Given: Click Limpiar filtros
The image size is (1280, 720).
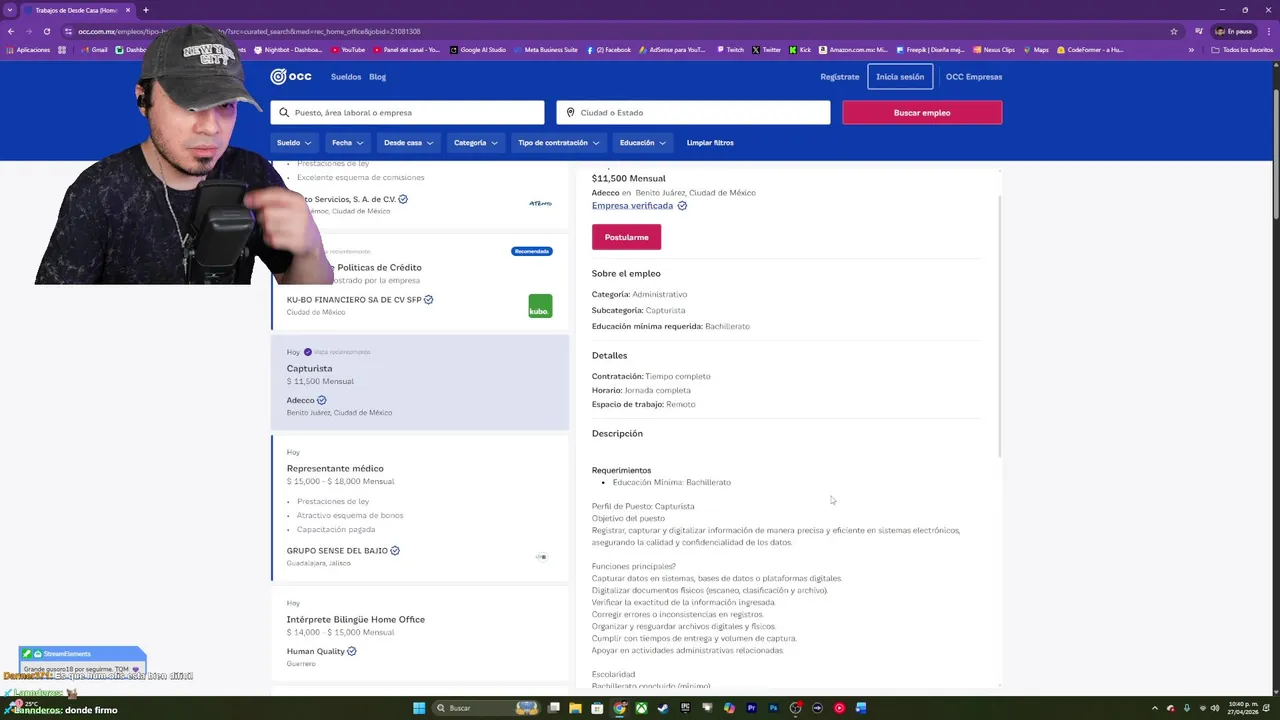Looking at the screenshot, I should point(710,143).
